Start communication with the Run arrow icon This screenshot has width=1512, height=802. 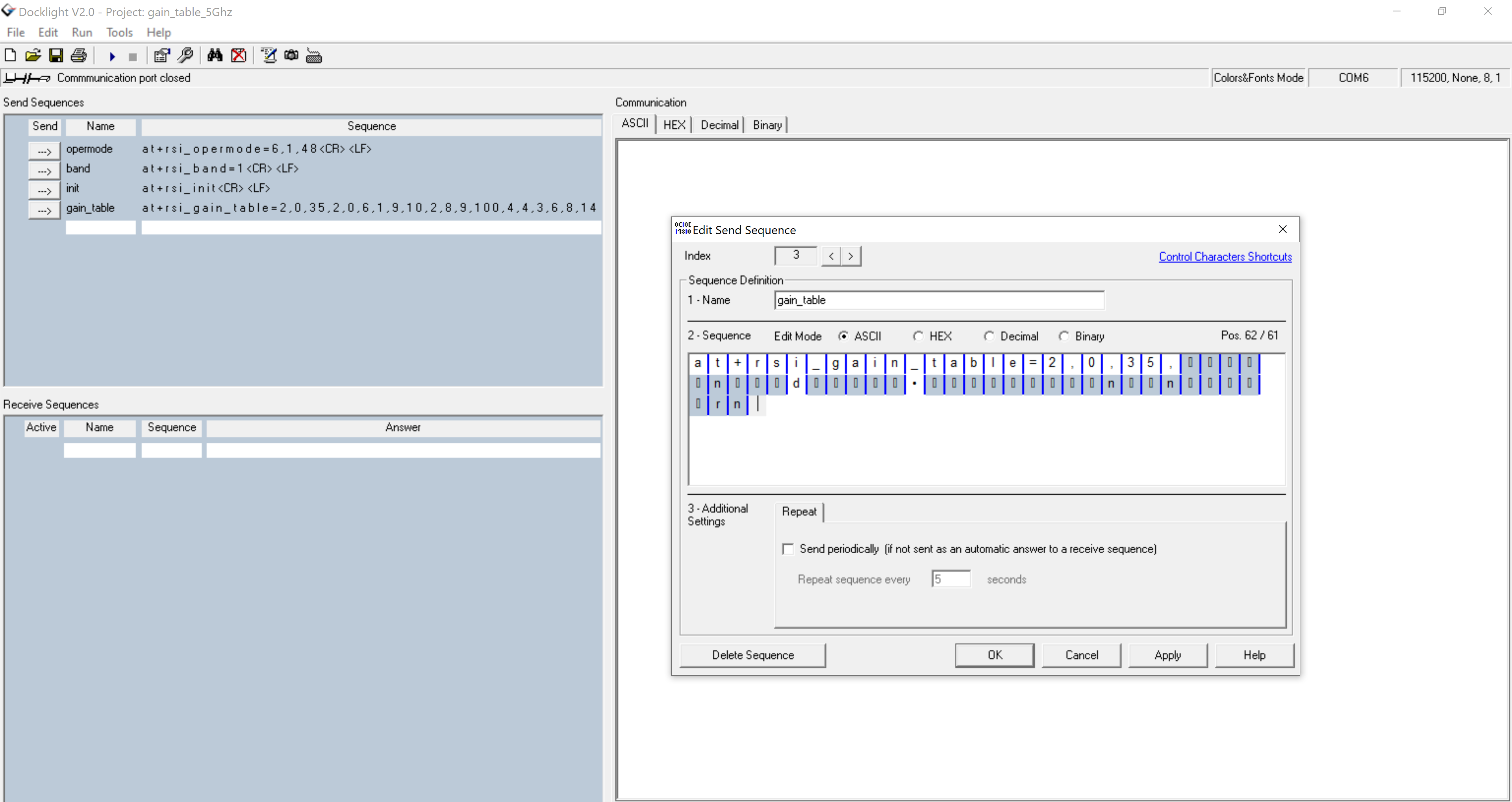point(111,55)
